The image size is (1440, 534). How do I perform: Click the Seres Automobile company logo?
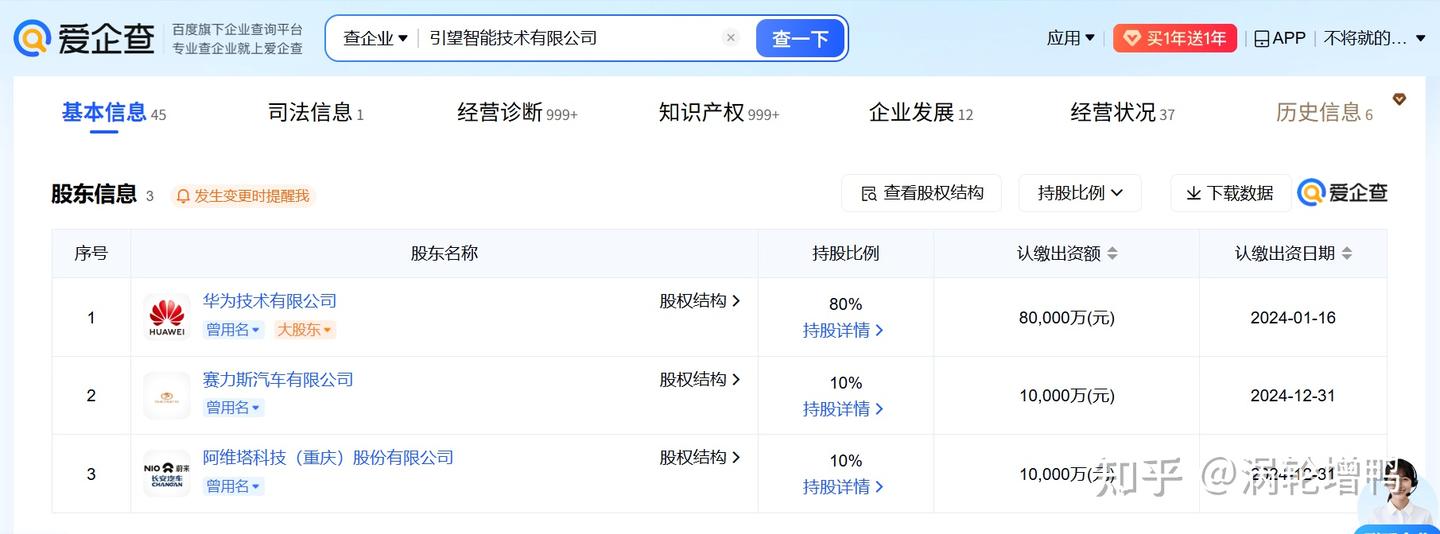click(167, 395)
